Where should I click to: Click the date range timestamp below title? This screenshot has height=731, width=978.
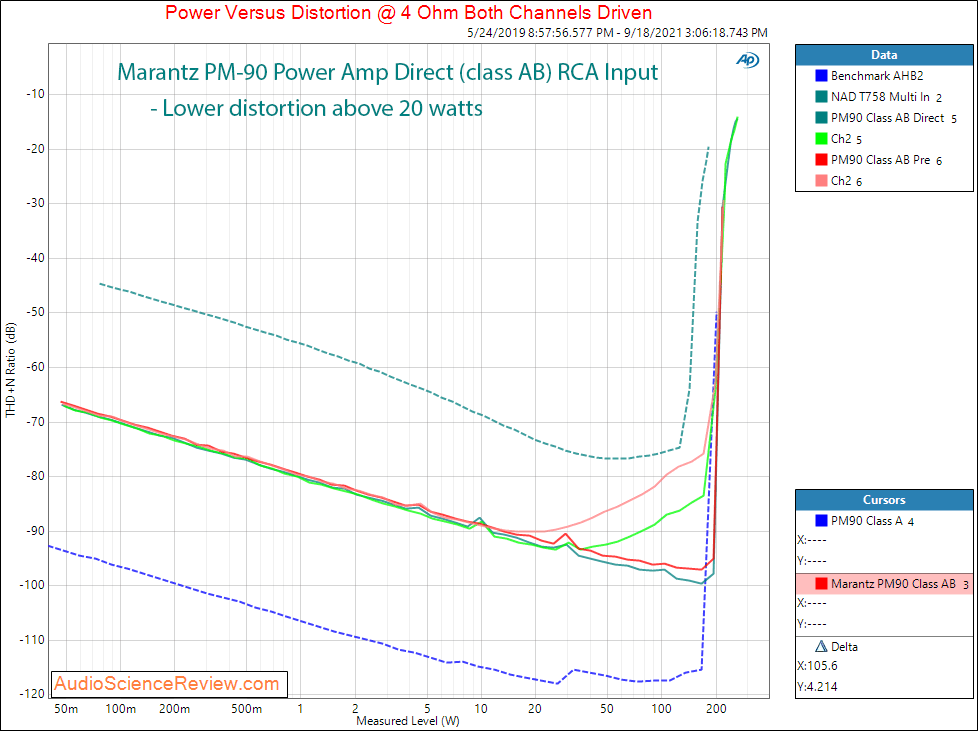(x=617, y=32)
